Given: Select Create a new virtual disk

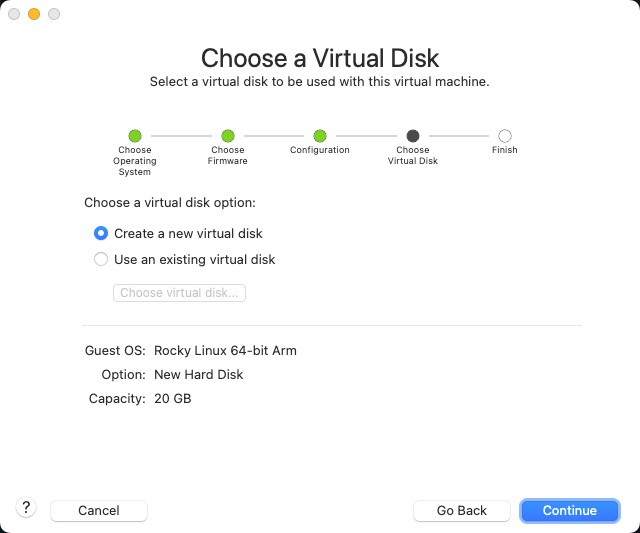Looking at the screenshot, I should pyautogui.click(x=101, y=233).
